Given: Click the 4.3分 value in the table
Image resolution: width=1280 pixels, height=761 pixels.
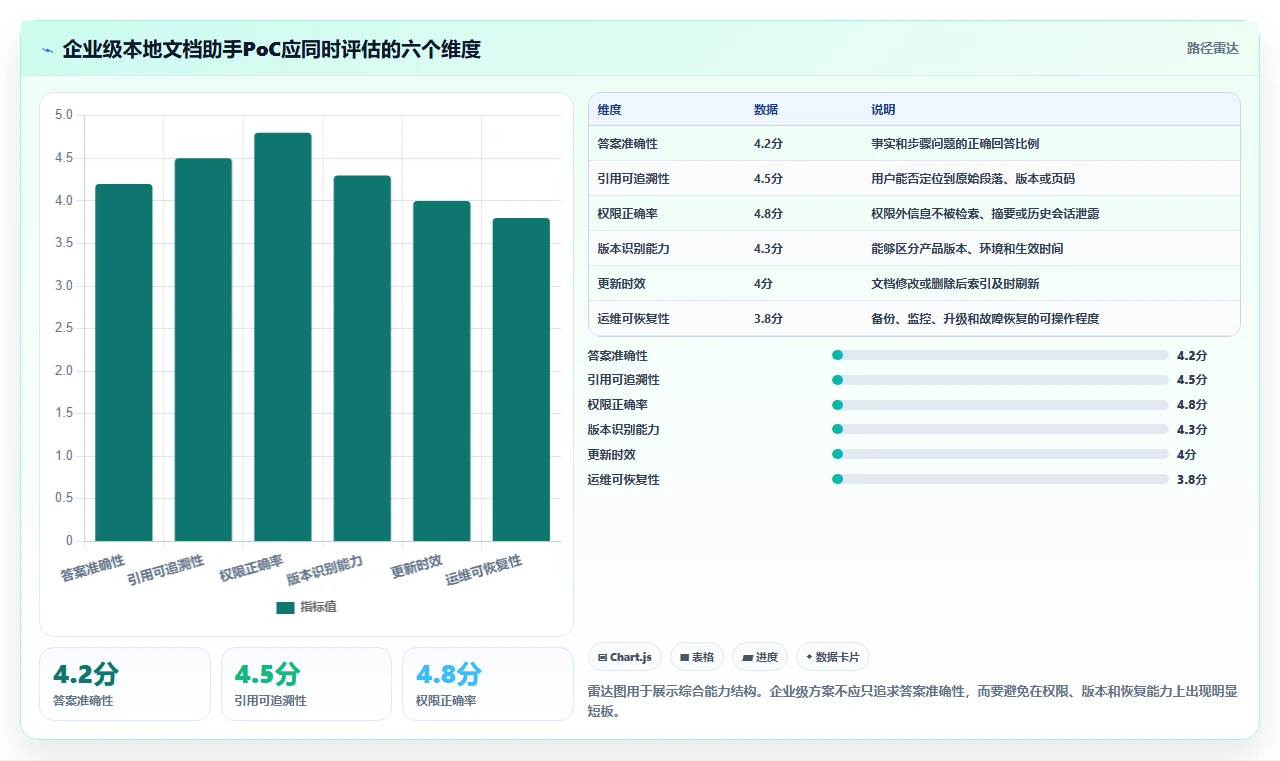Looking at the screenshot, I should click(768, 249).
